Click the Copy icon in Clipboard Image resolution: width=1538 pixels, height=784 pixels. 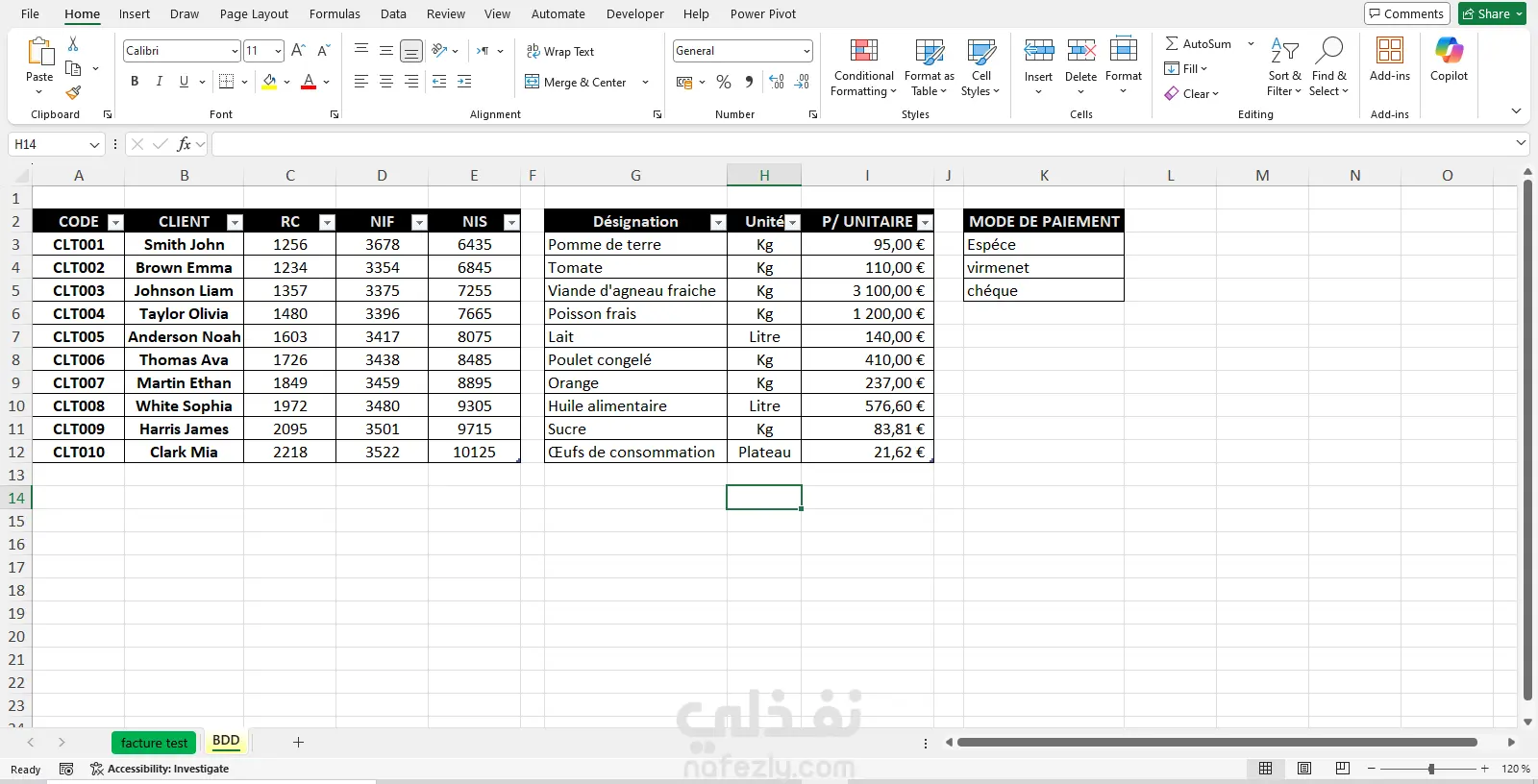coord(73,68)
